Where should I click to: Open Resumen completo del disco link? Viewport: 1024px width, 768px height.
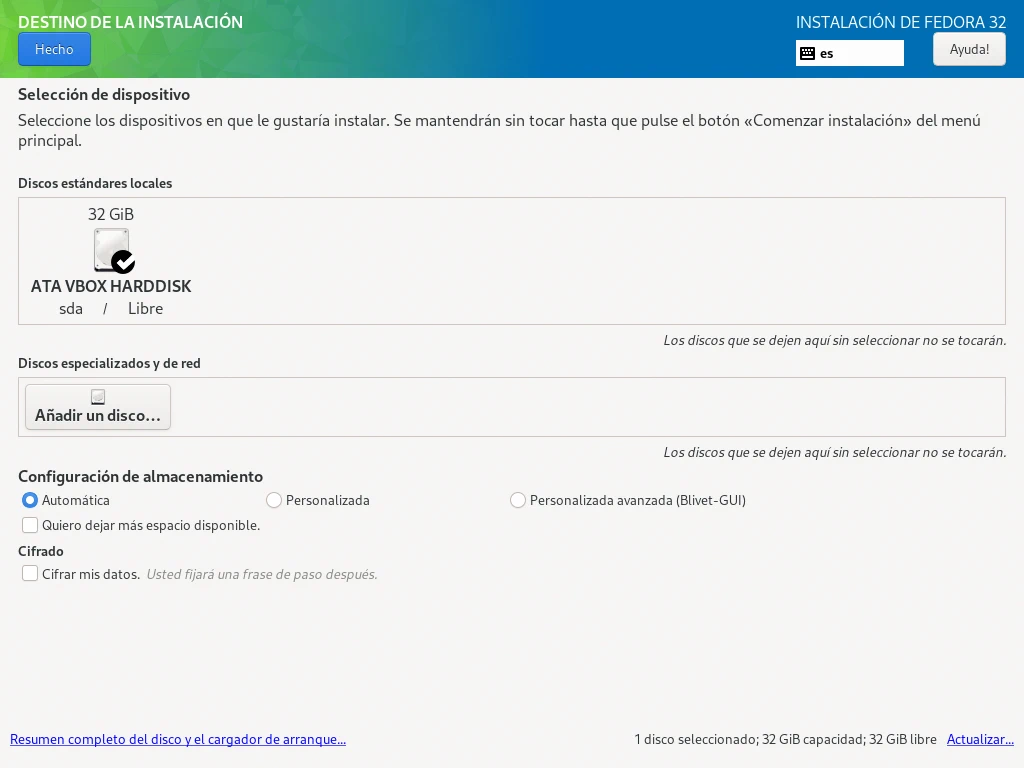point(178,740)
